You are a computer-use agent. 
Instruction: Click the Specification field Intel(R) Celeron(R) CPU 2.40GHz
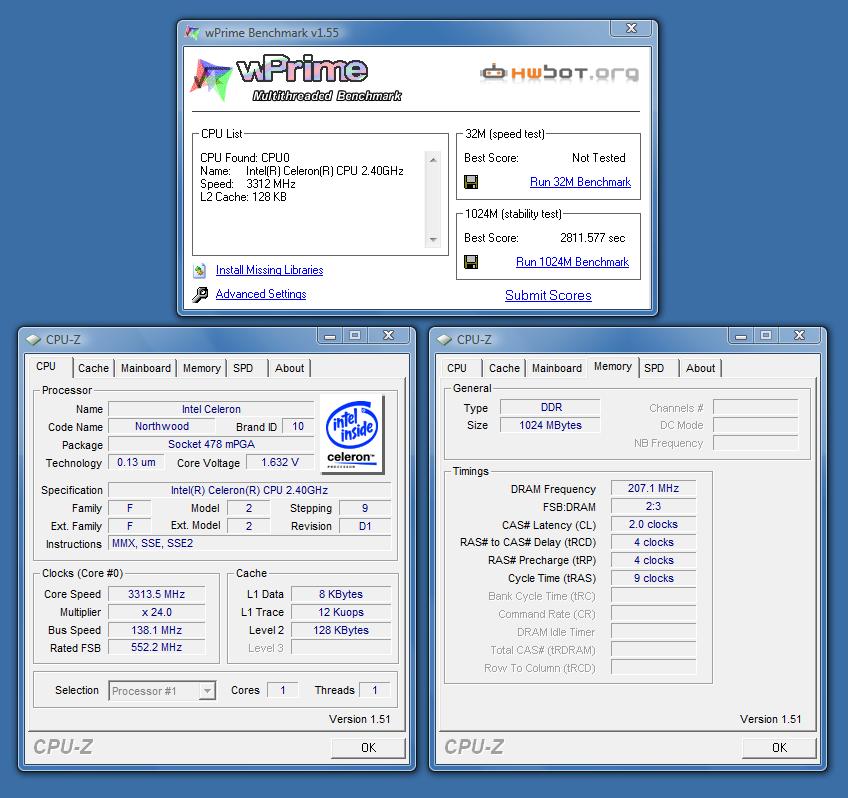(x=249, y=490)
